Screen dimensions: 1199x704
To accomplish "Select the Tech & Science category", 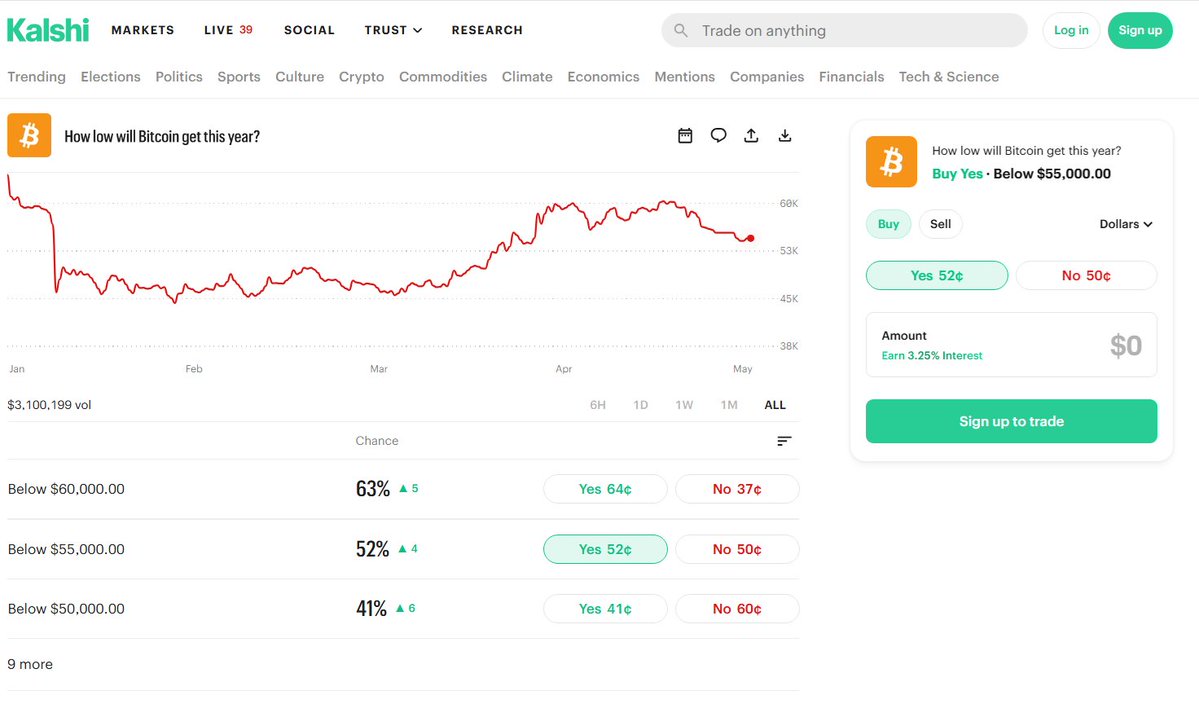I will 949,76.
